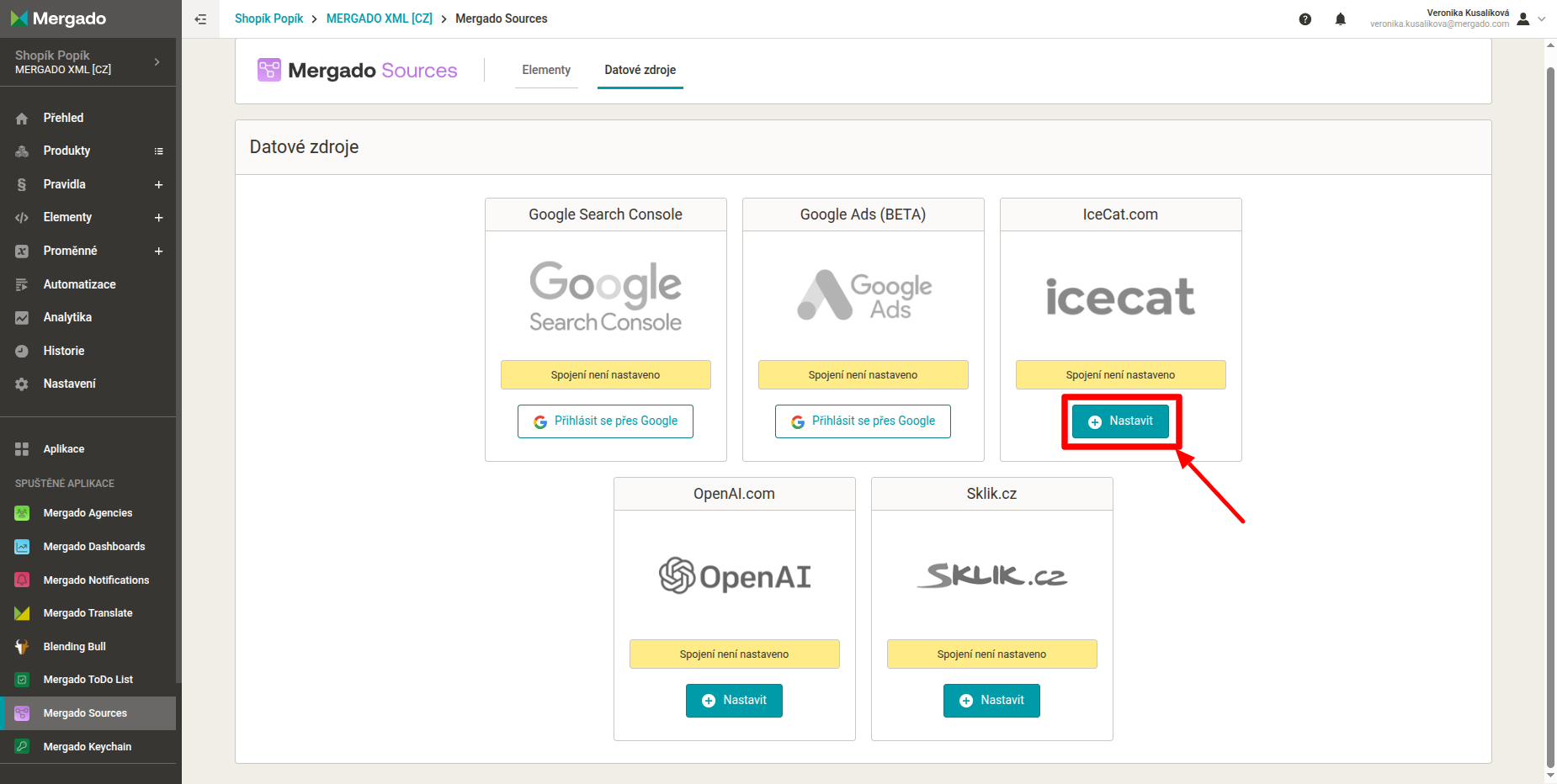Click Nastavit for Sklik.cz
The width and height of the screenshot is (1557, 784).
pyautogui.click(x=991, y=701)
